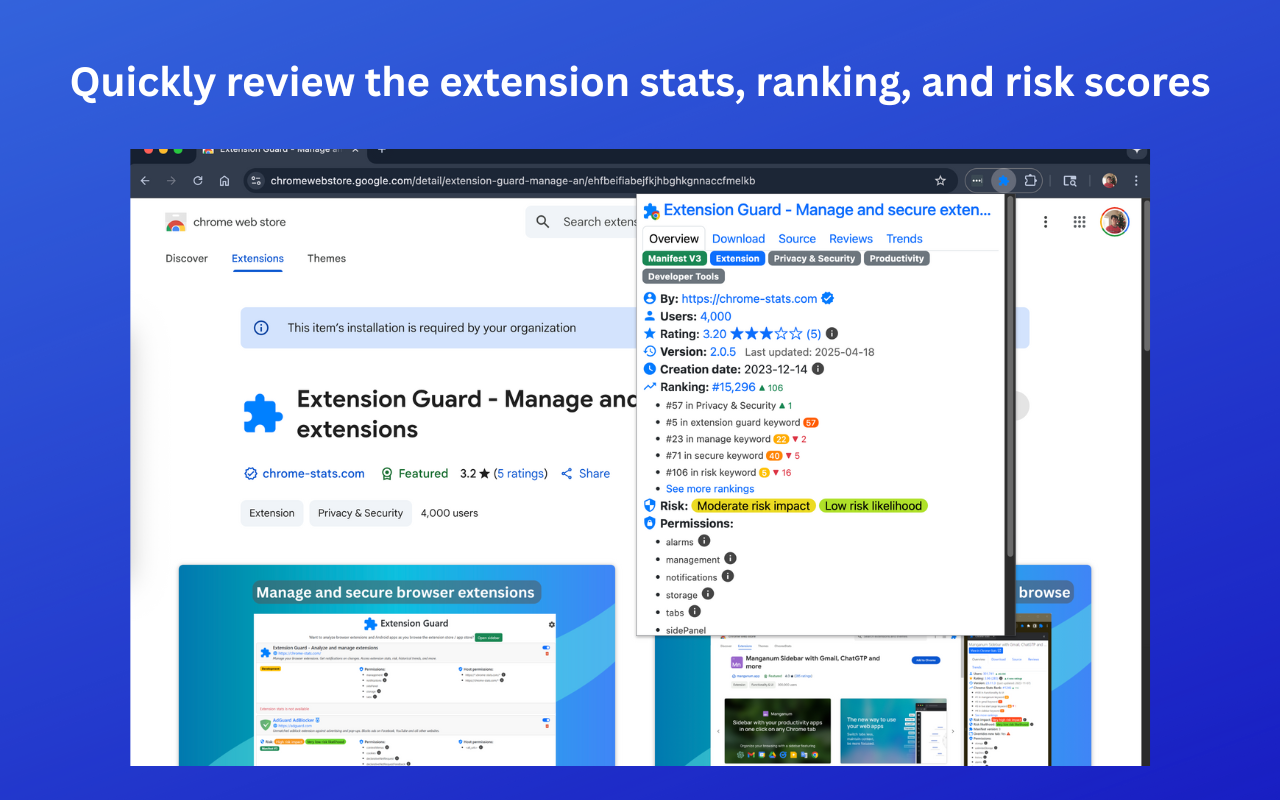The width and height of the screenshot is (1280, 800).
Task: Click the Manage and secure browser extensions thumbnail
Action: pyautogui.click(x=397, y=665)
